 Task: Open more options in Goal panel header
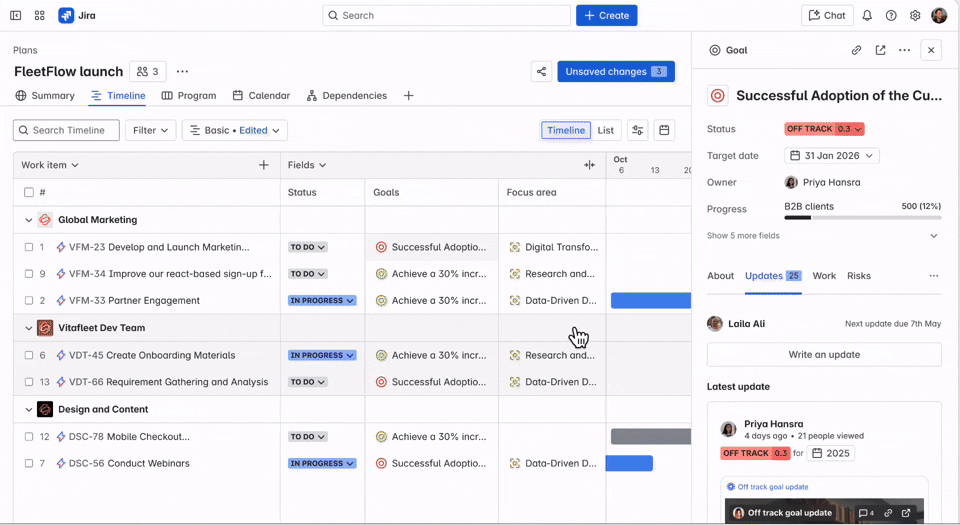tap(904, 50)
